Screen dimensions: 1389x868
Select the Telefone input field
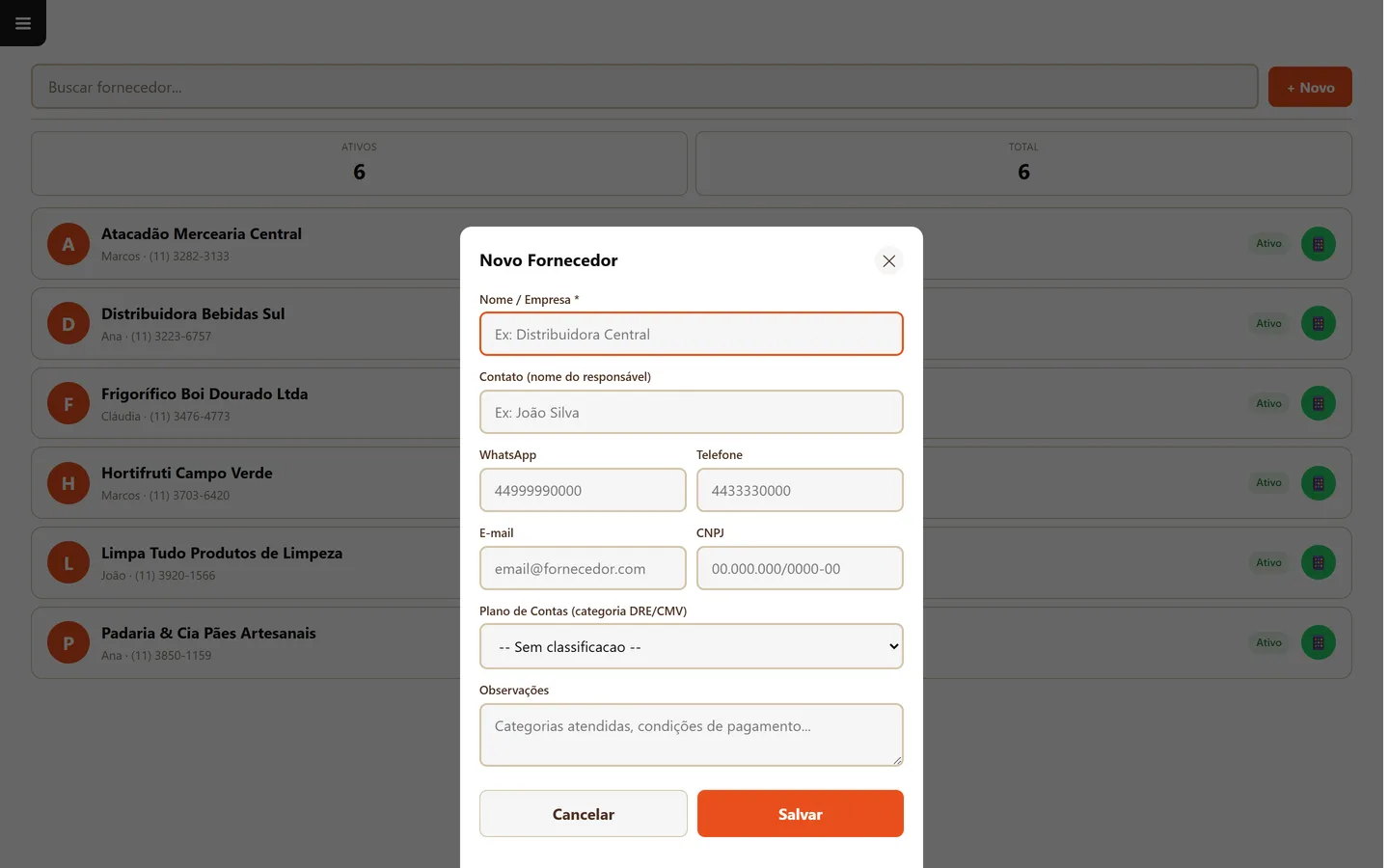800,490
